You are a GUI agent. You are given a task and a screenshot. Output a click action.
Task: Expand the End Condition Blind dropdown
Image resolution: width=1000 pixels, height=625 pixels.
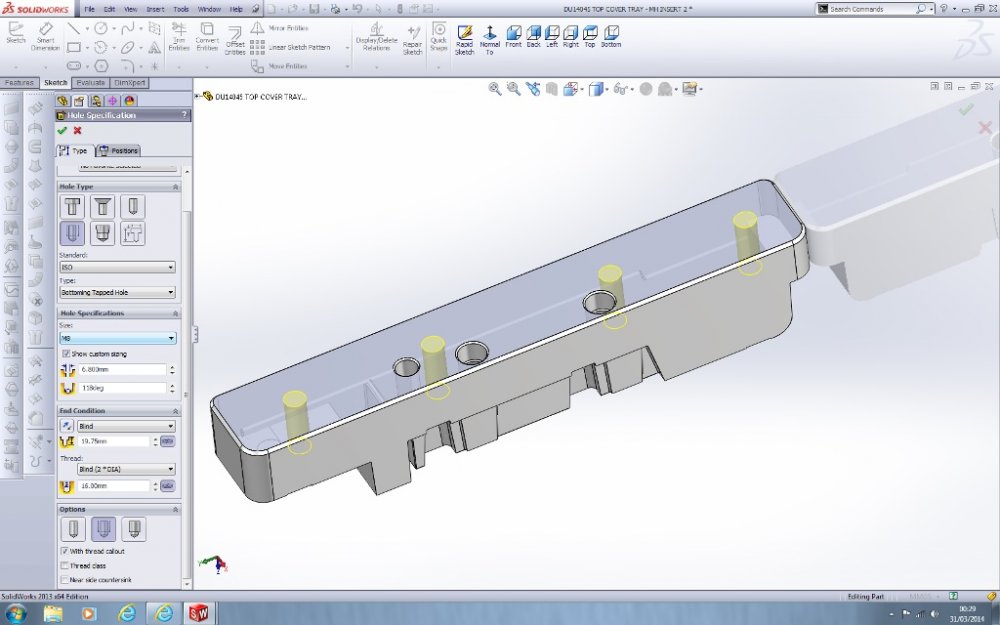[126, 426]
